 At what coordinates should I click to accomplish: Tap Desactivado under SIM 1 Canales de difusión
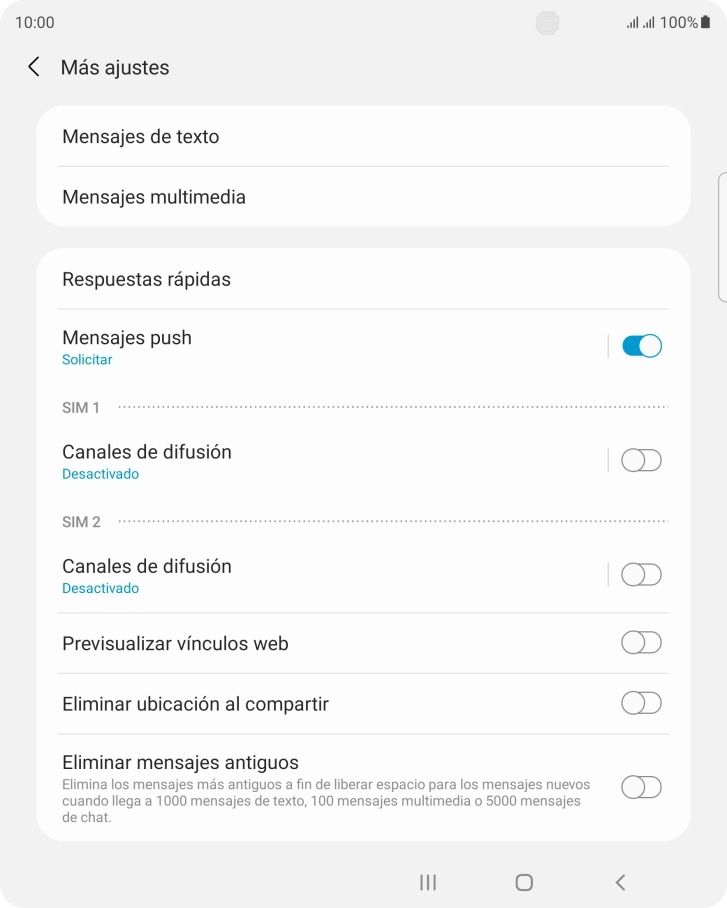(x=100, y=474)
